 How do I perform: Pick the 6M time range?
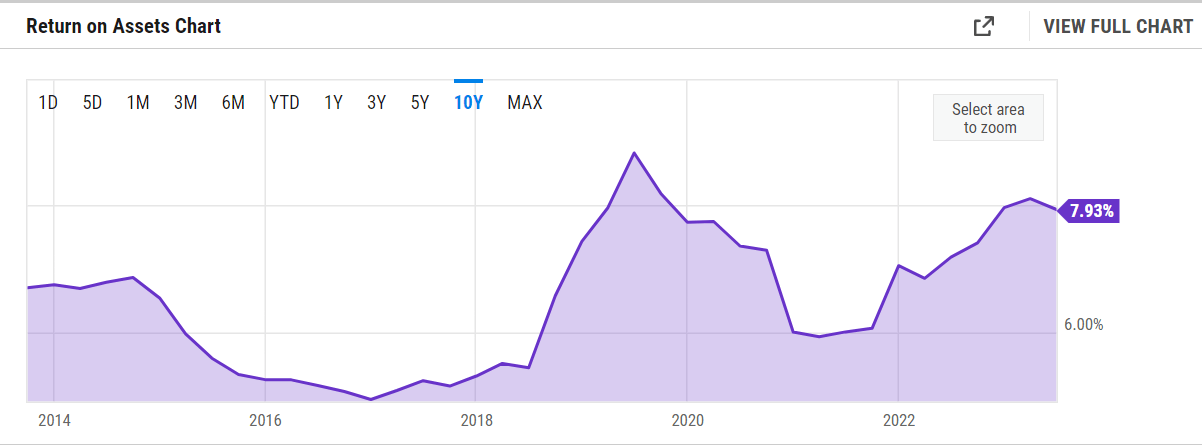233,102
